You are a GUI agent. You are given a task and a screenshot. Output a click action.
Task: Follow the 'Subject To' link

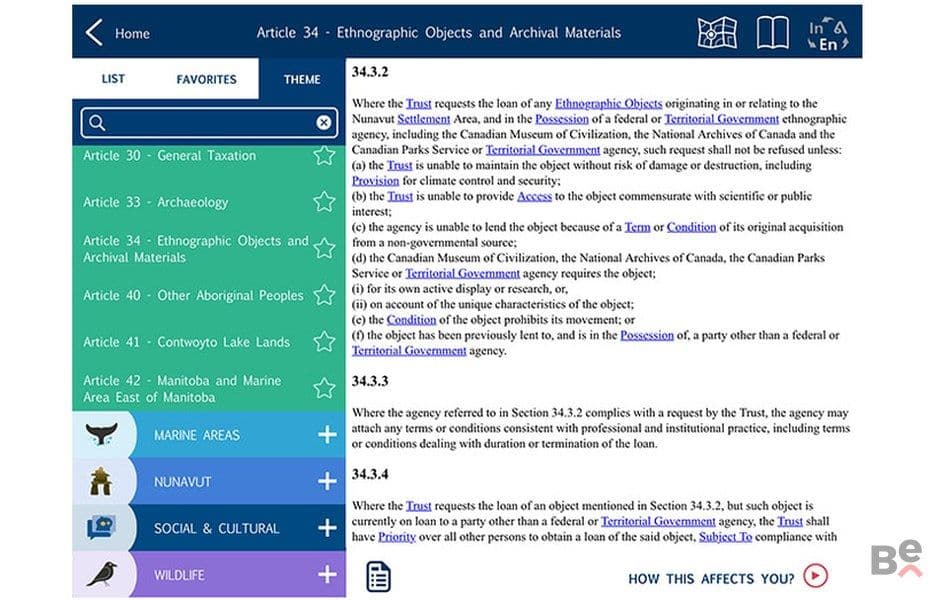[x=725, y=537]
